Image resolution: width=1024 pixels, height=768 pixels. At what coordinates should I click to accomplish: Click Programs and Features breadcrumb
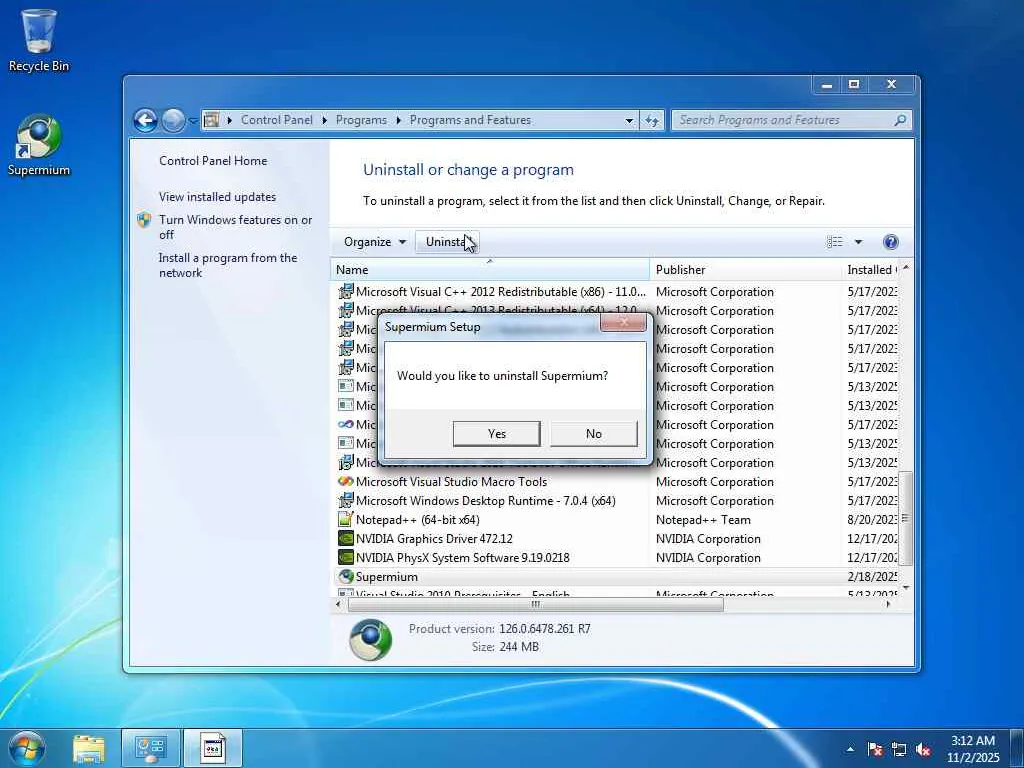point(470,120)
